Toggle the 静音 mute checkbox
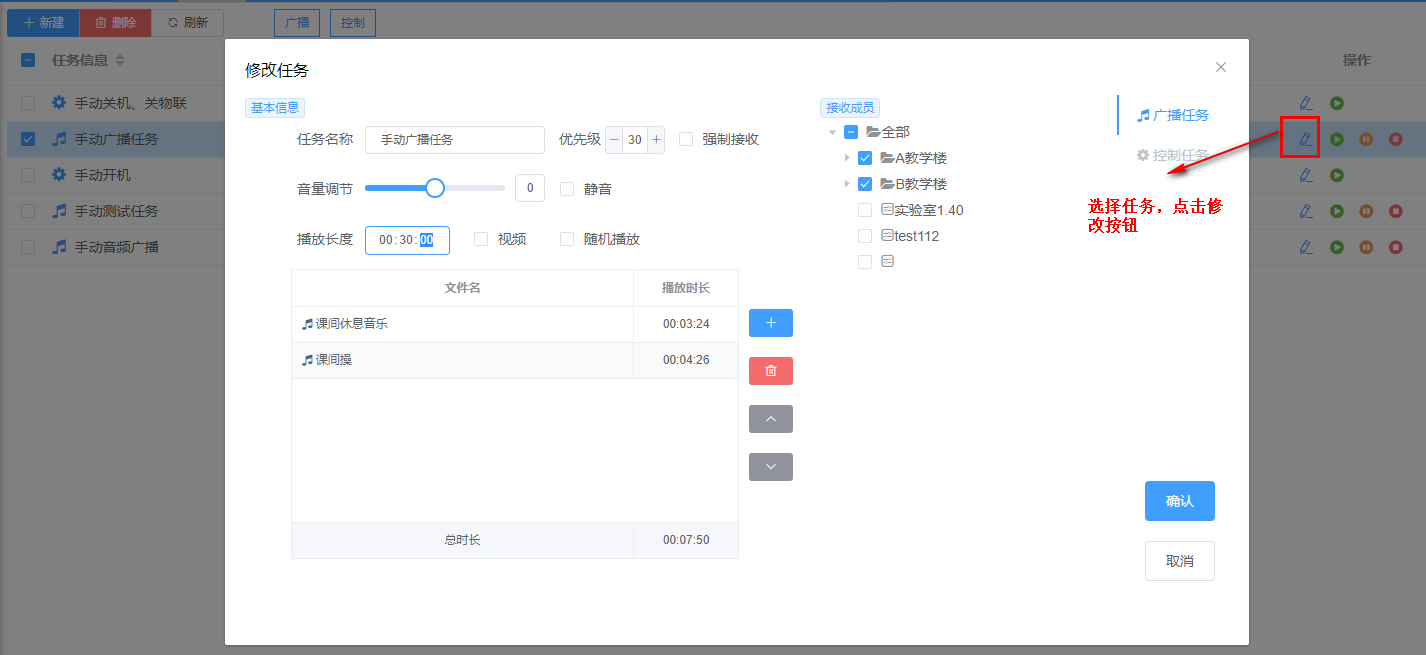The height and width of the screenshot is (655, 1426). click(567, 188)
